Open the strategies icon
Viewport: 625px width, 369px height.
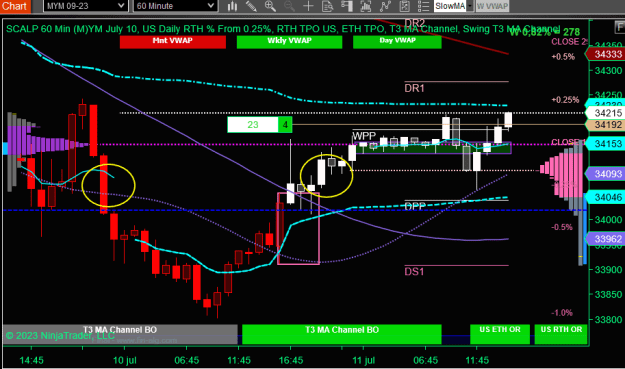[404, 6]
